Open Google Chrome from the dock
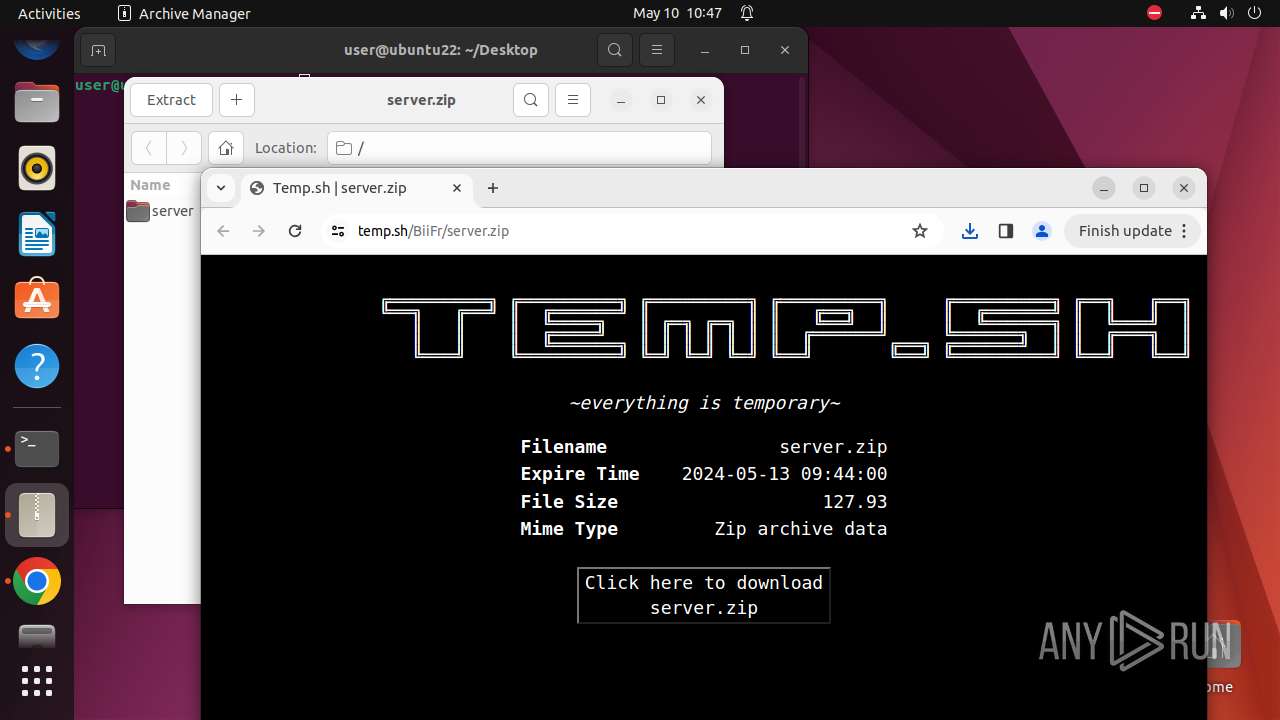 tap(37, 581)
